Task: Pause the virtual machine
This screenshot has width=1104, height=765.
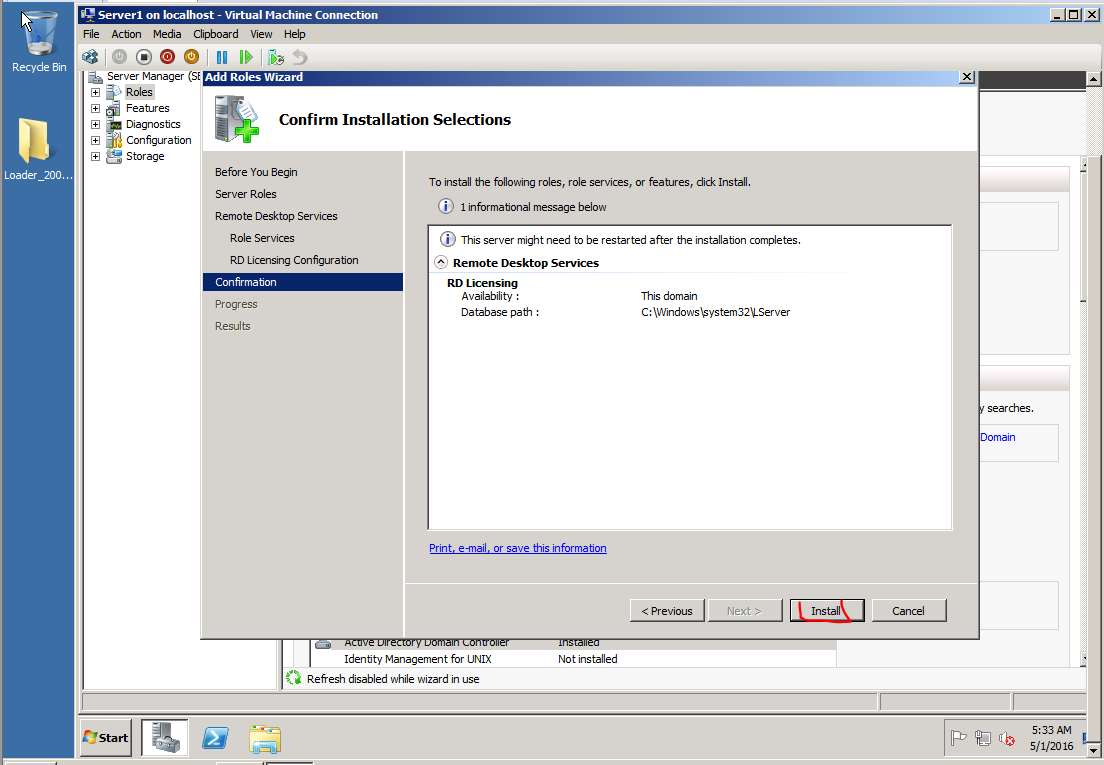Action: point(222,57)
